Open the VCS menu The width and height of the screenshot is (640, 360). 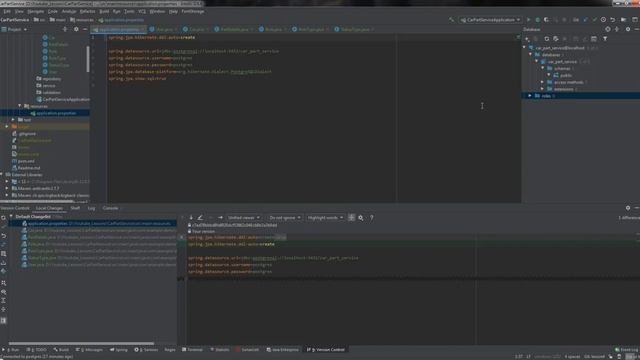[x=142, y=11]
